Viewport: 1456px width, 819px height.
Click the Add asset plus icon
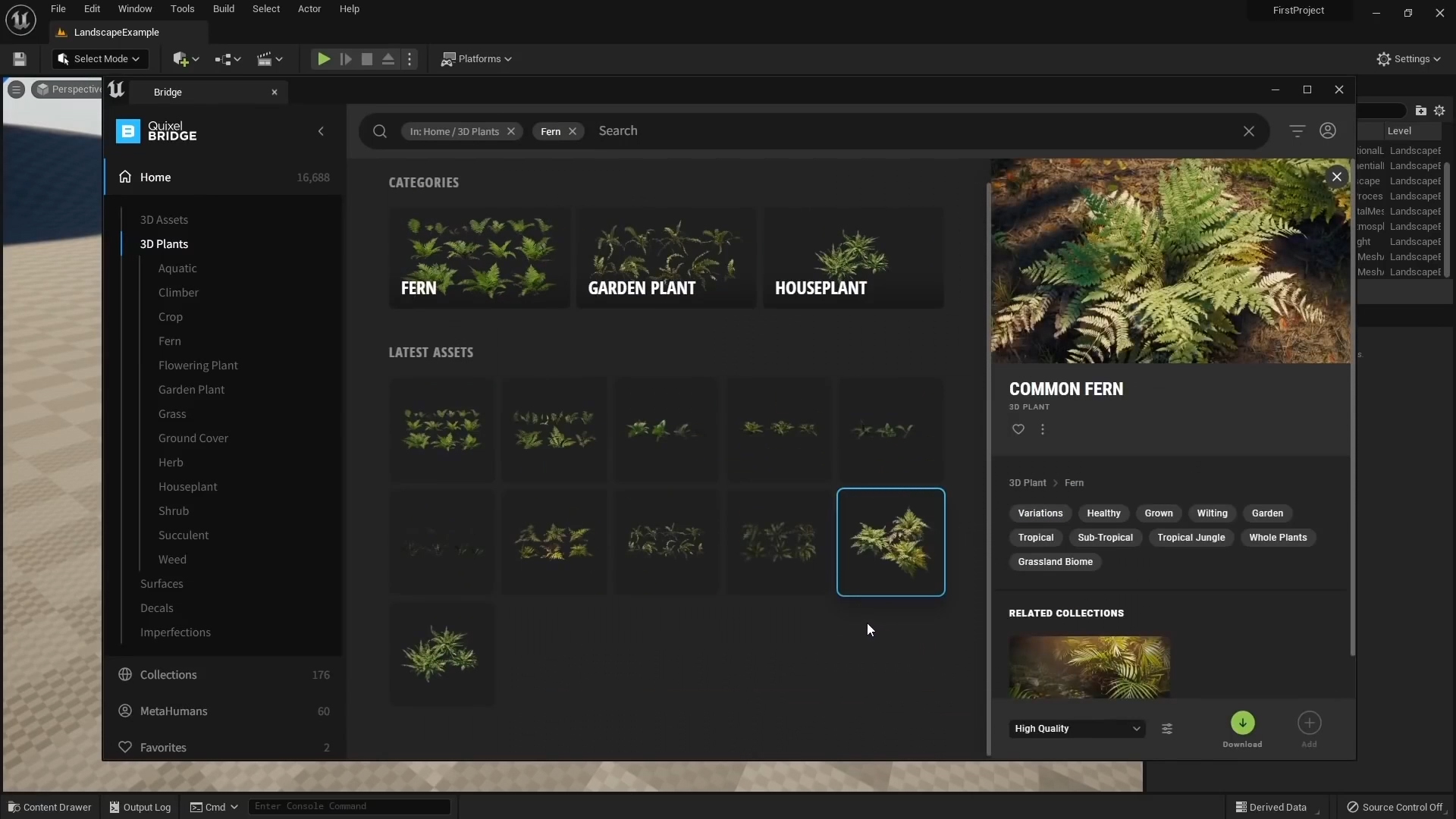pos(1309,723)
